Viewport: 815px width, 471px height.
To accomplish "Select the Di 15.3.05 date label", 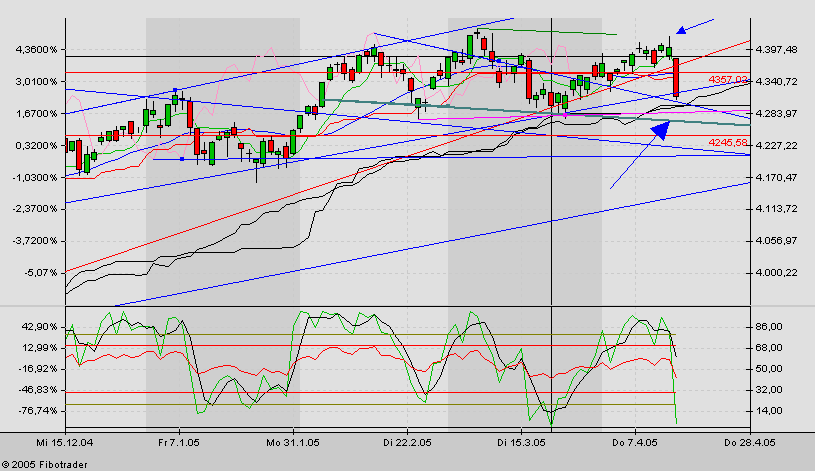I will 520,440.
